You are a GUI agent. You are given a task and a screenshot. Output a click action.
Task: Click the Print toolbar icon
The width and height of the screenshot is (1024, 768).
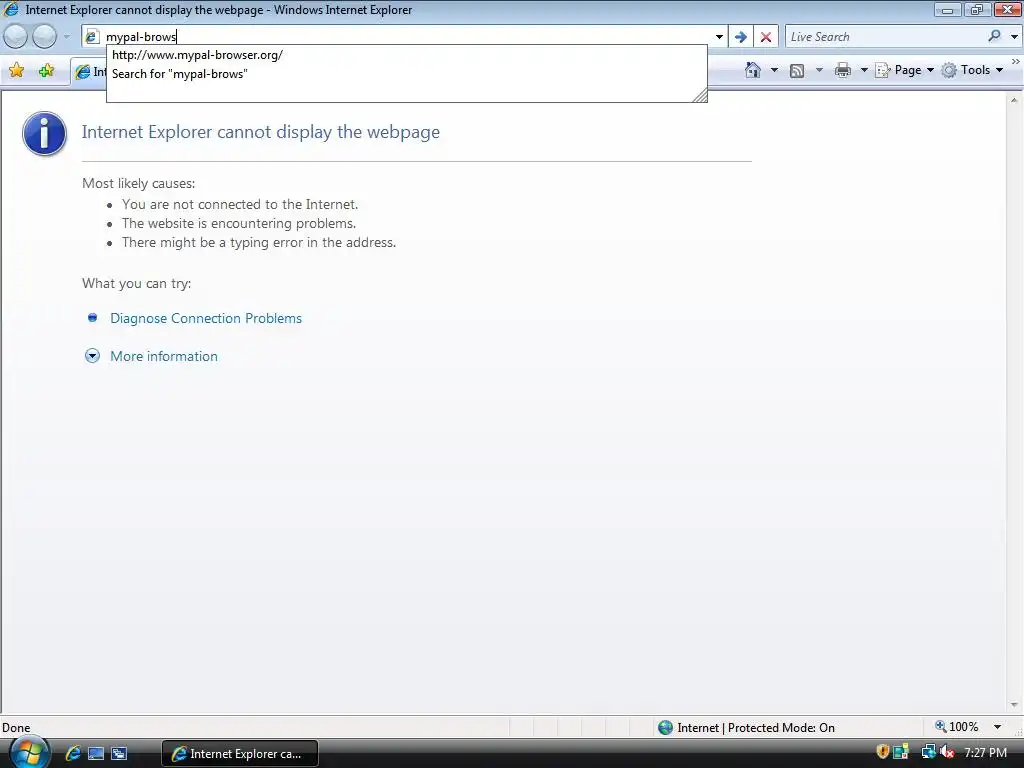843,70
